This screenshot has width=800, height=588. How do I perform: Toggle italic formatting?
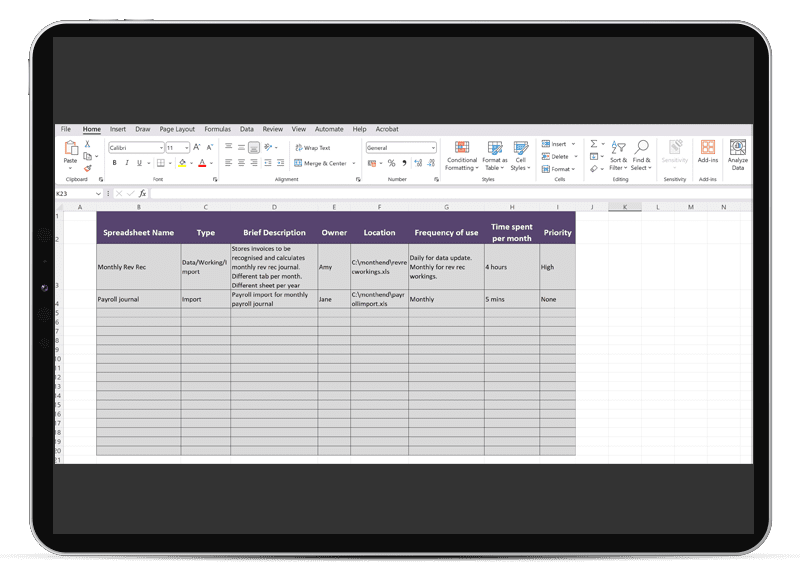point(127,163)
